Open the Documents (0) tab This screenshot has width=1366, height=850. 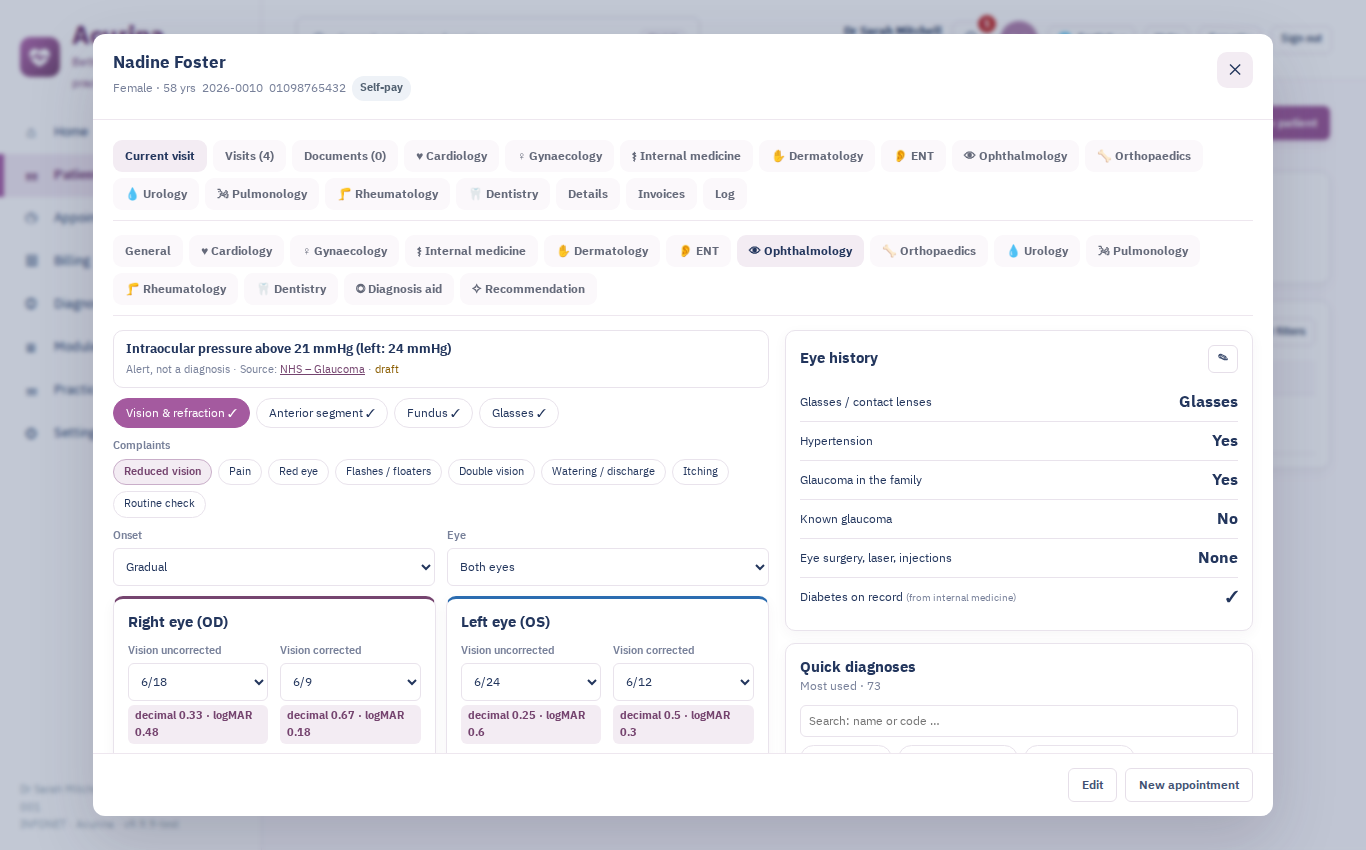345,156
